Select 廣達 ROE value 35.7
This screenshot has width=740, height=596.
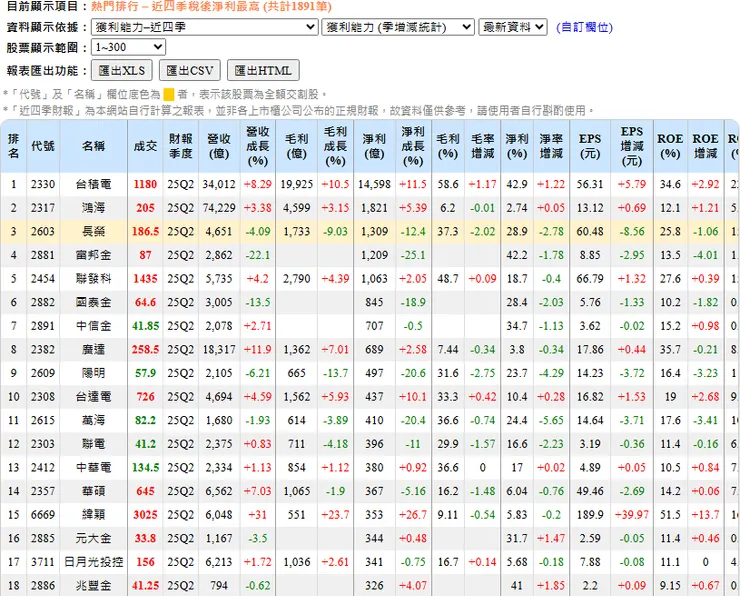pos(670,349)
